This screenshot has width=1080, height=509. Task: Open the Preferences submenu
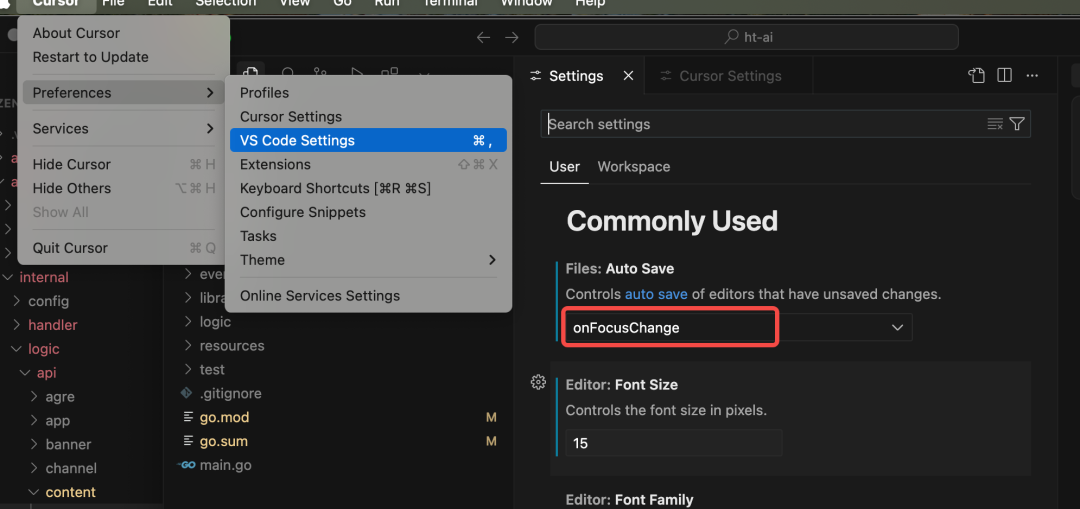coord(123,92)
